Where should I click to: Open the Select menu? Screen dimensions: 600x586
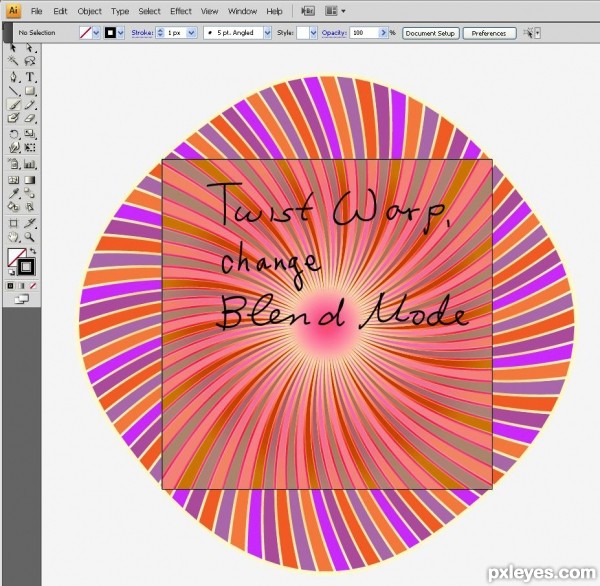click(149, 11)
